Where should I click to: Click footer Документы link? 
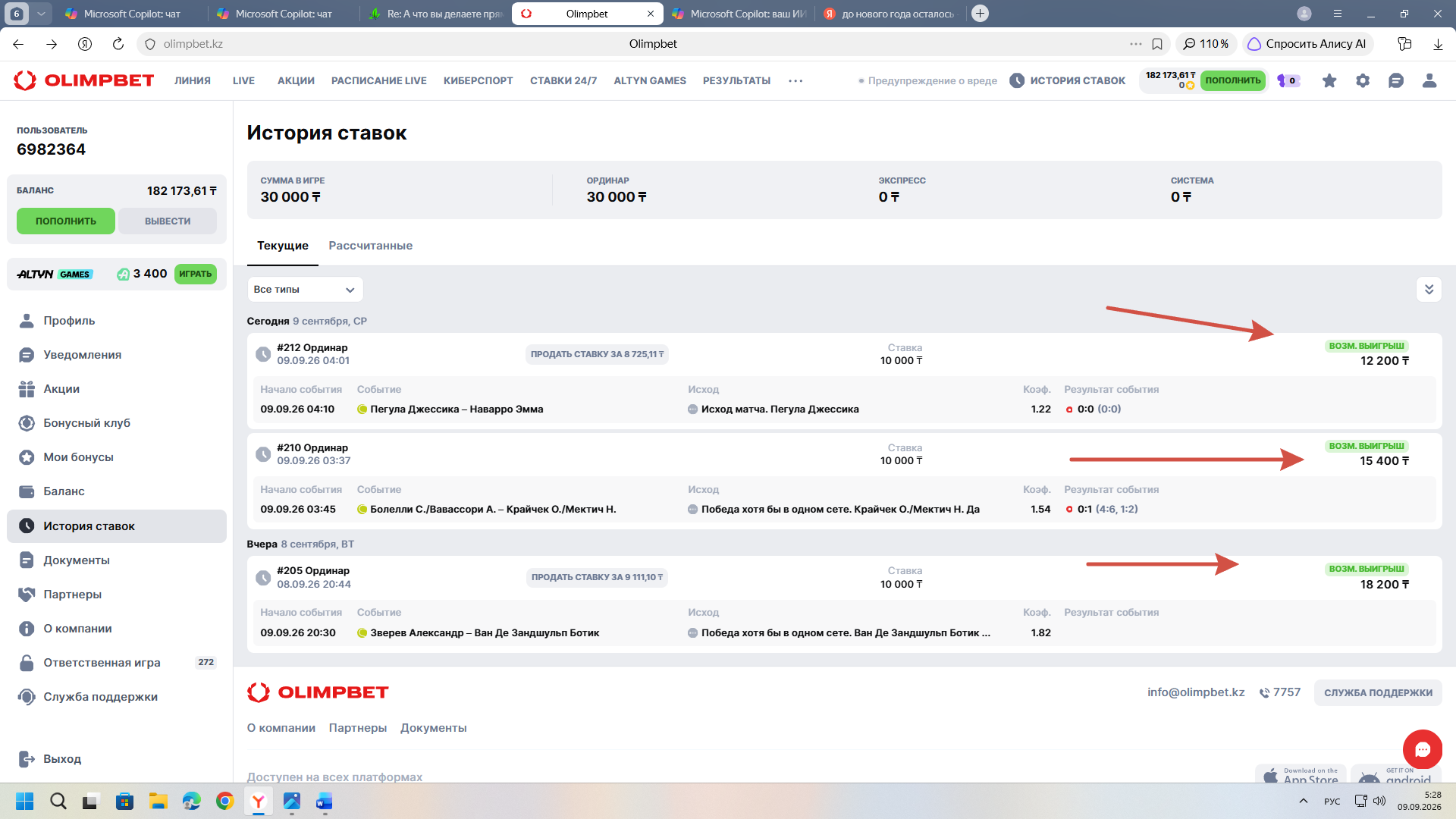click(434, 728)
